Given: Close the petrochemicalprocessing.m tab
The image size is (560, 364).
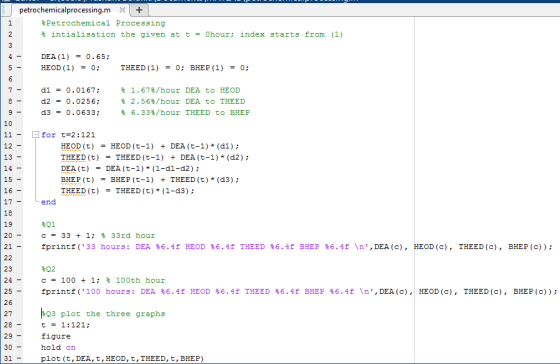Looking at the screenshot, I should (122, 10).
